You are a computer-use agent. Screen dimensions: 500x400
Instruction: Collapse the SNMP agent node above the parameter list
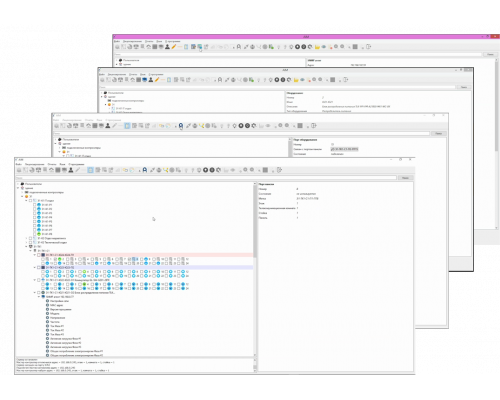[x=39, y=297]
